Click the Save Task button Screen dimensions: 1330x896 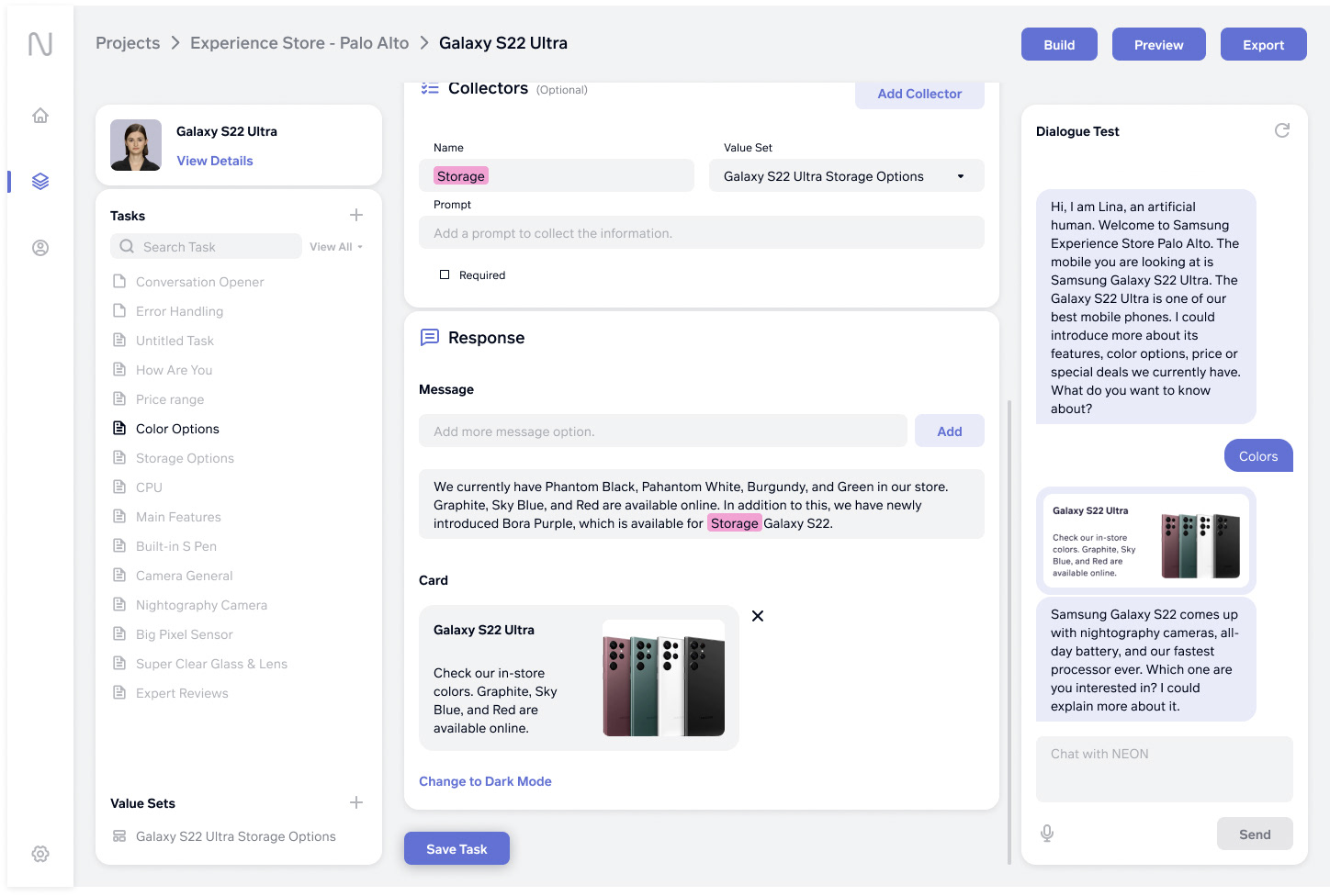[456, 849]
